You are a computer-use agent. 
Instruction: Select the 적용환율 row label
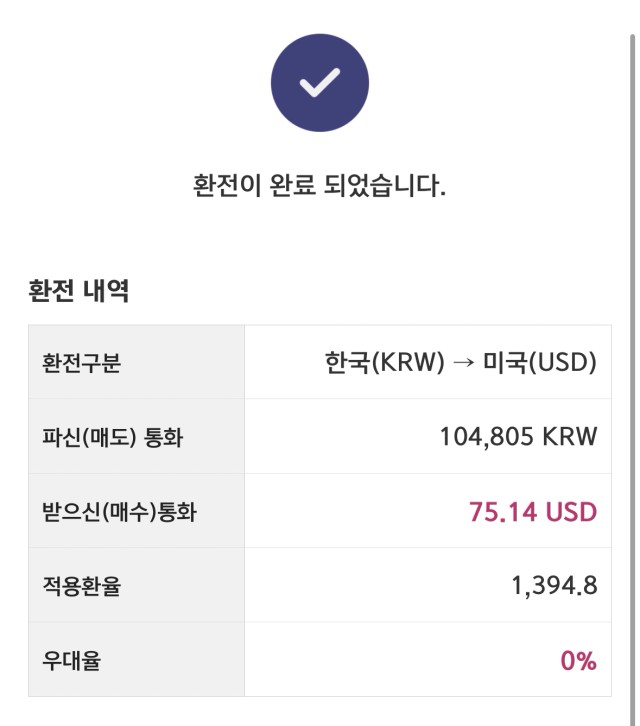82,586
